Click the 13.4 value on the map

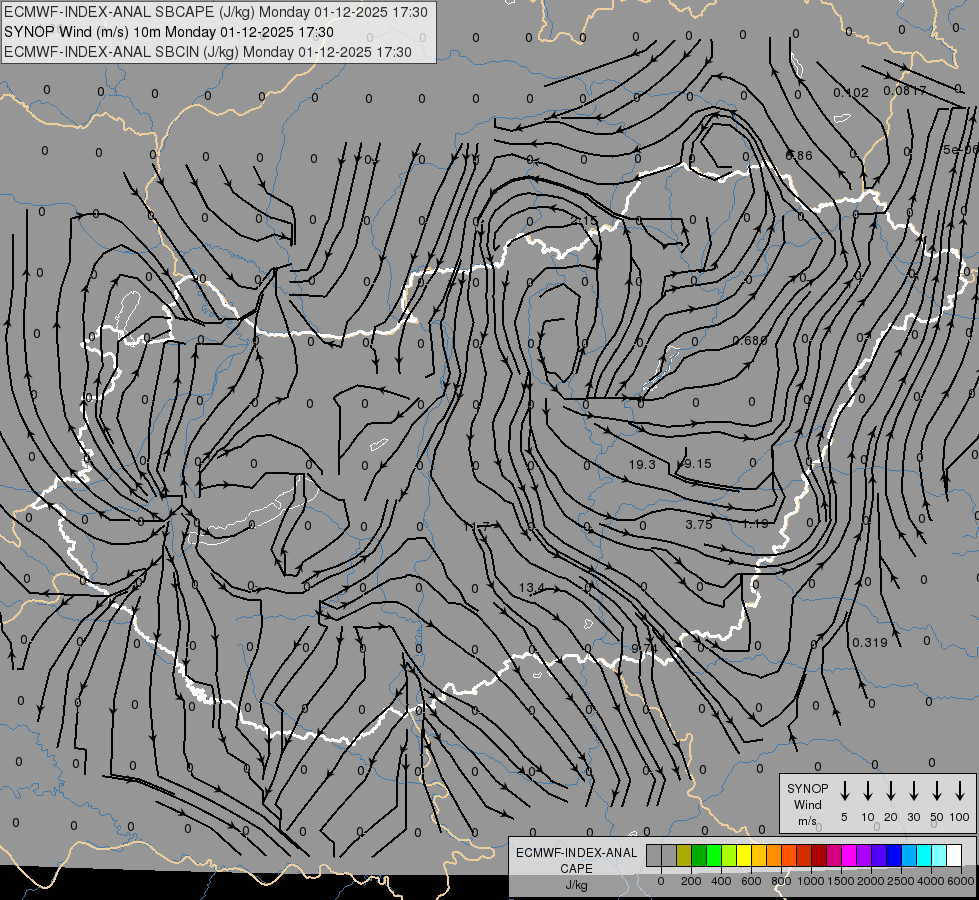pyautogui.click(x=531, y=588)
